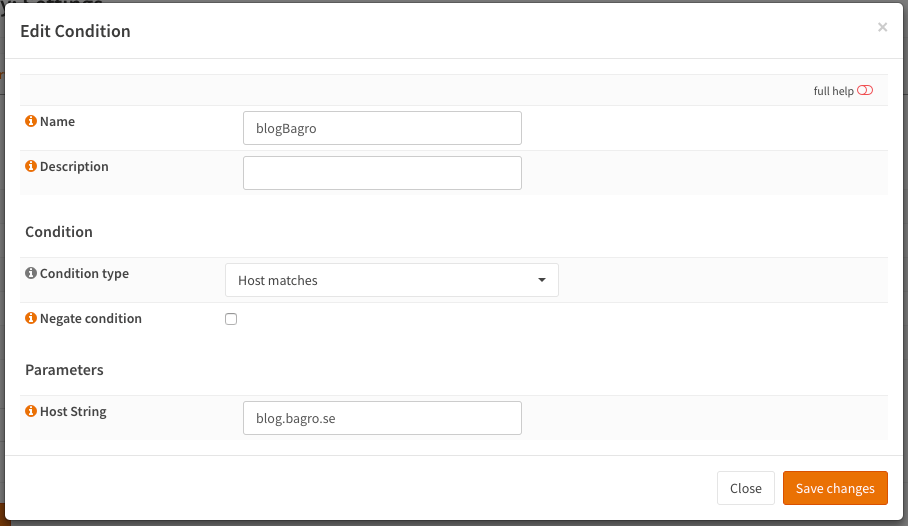This screenshot has width=908, height=526.
Task: Close the dialog with the X icon
Action: [x=882, y=28]
